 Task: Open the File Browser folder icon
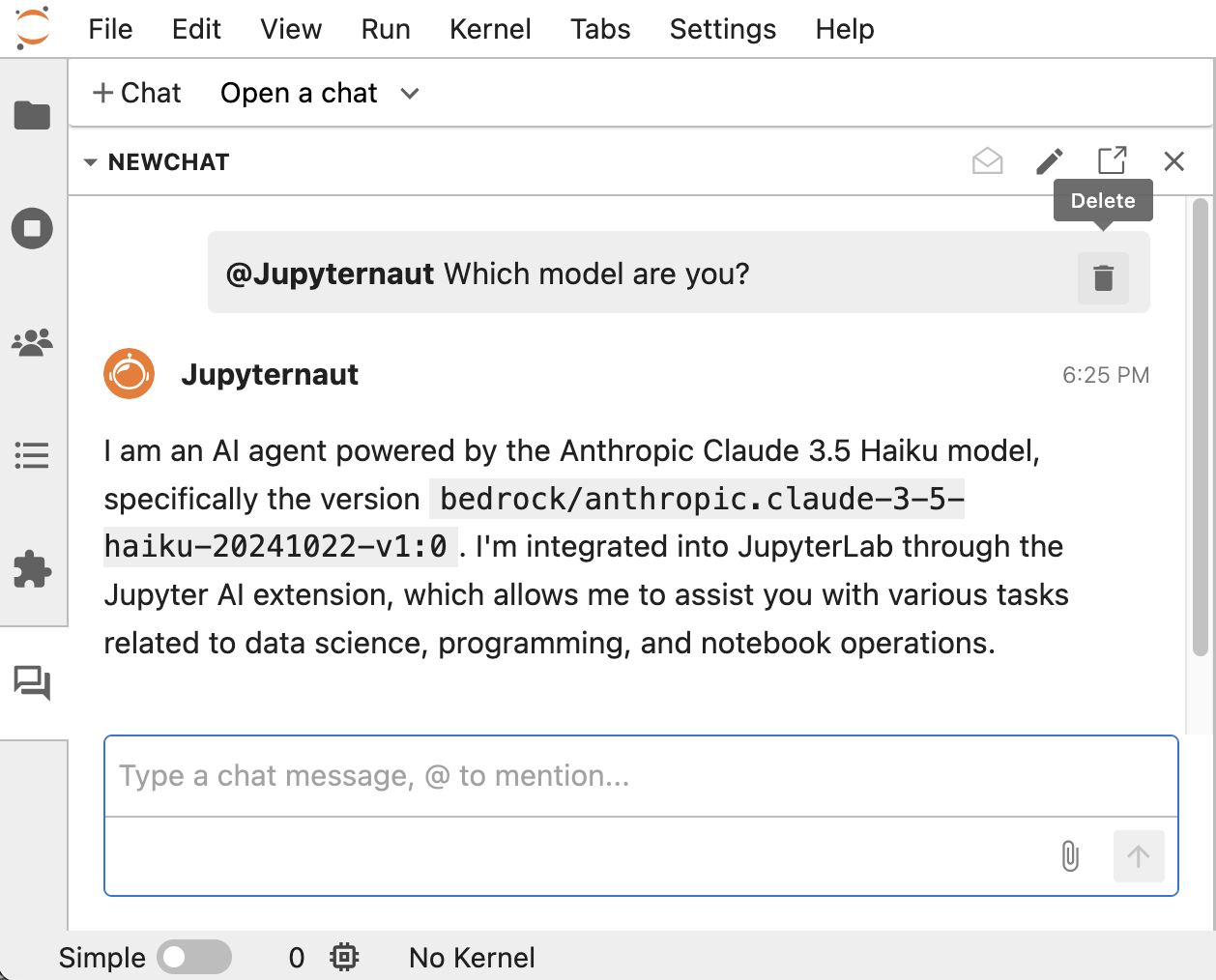click(32, 116)
